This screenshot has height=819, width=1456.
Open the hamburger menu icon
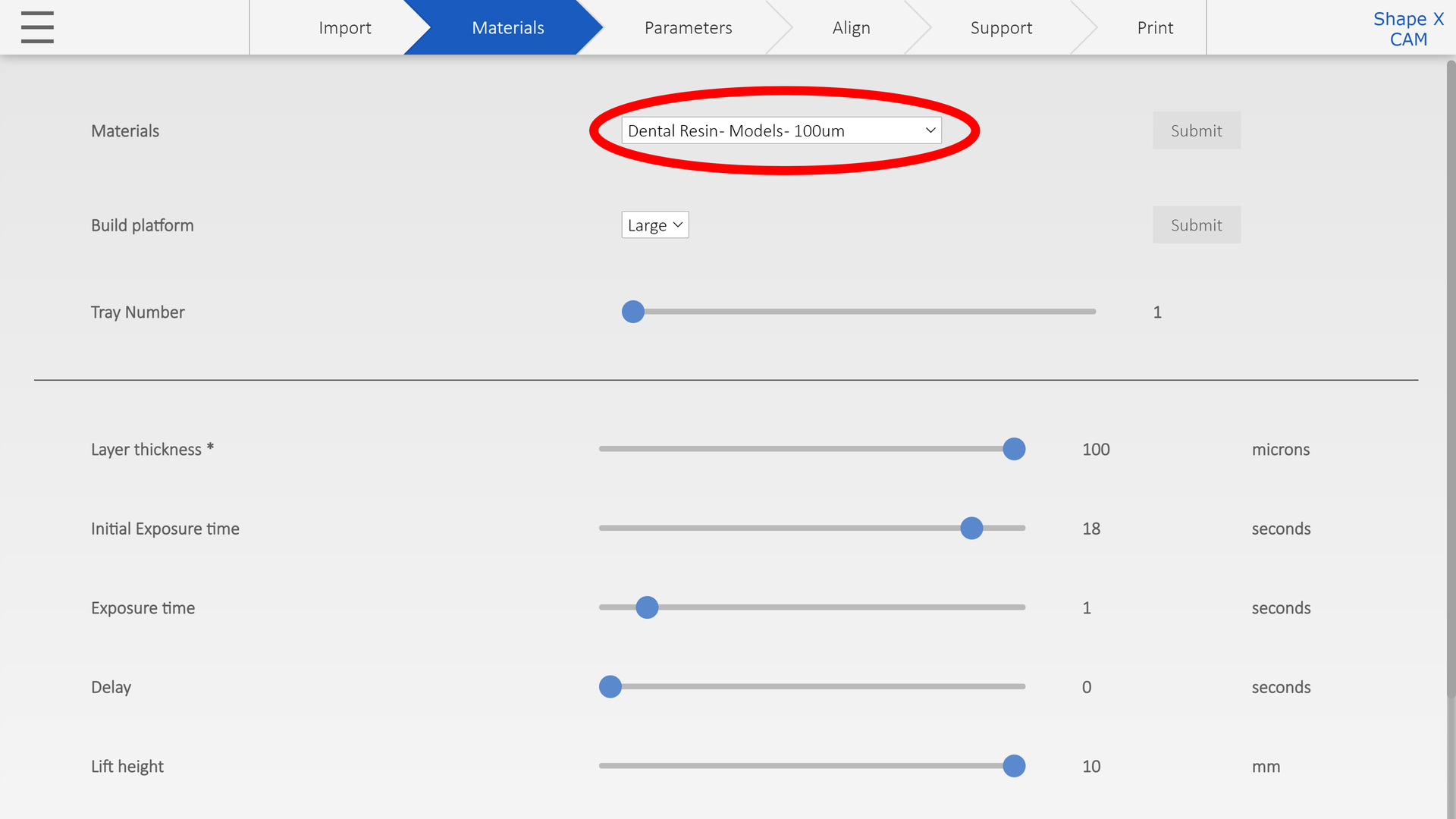37,27
